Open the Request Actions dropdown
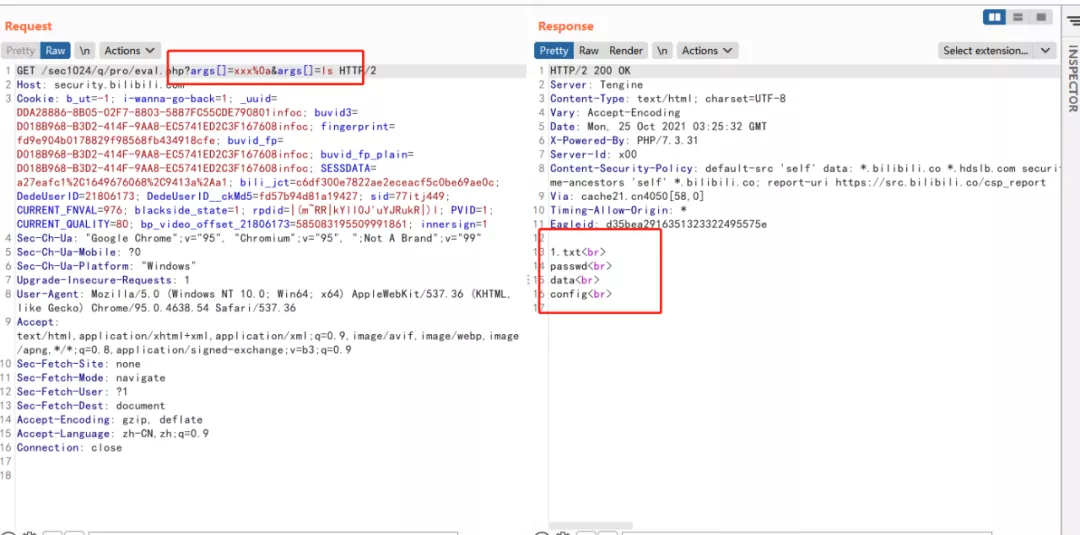 pos(130,50)
